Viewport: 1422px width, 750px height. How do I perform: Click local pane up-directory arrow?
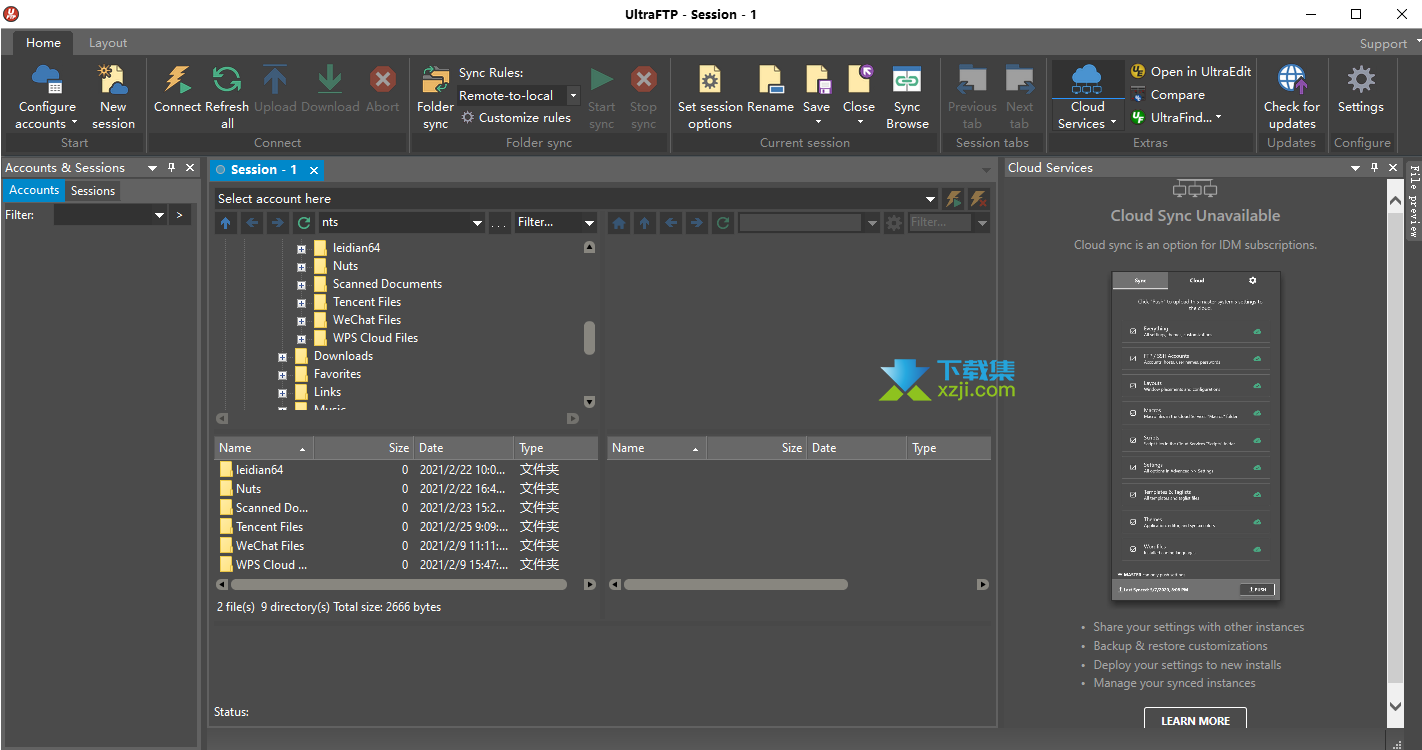tap(225, 223)
